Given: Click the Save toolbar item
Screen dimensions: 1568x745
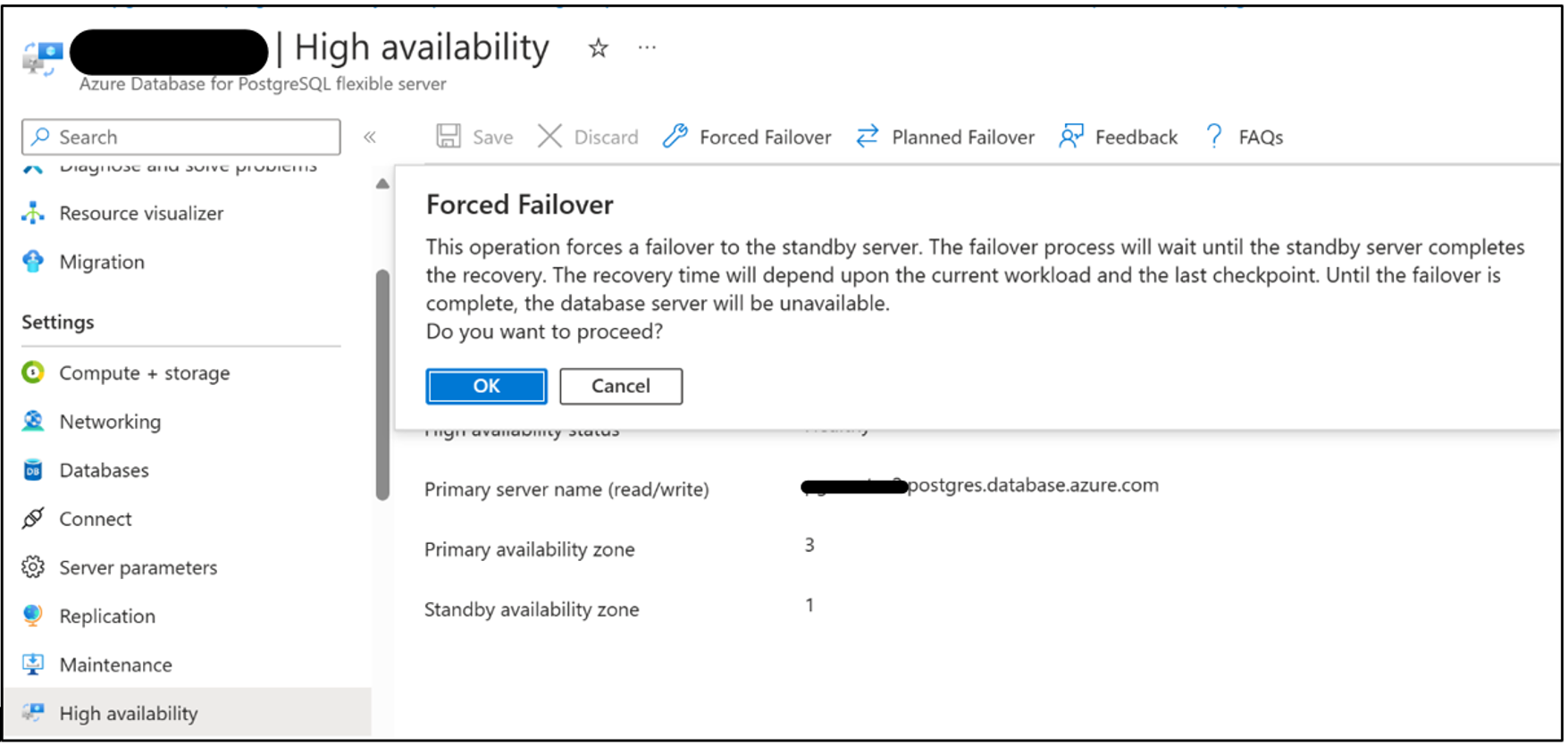Looking at the screenshot, I should (474, 137).
